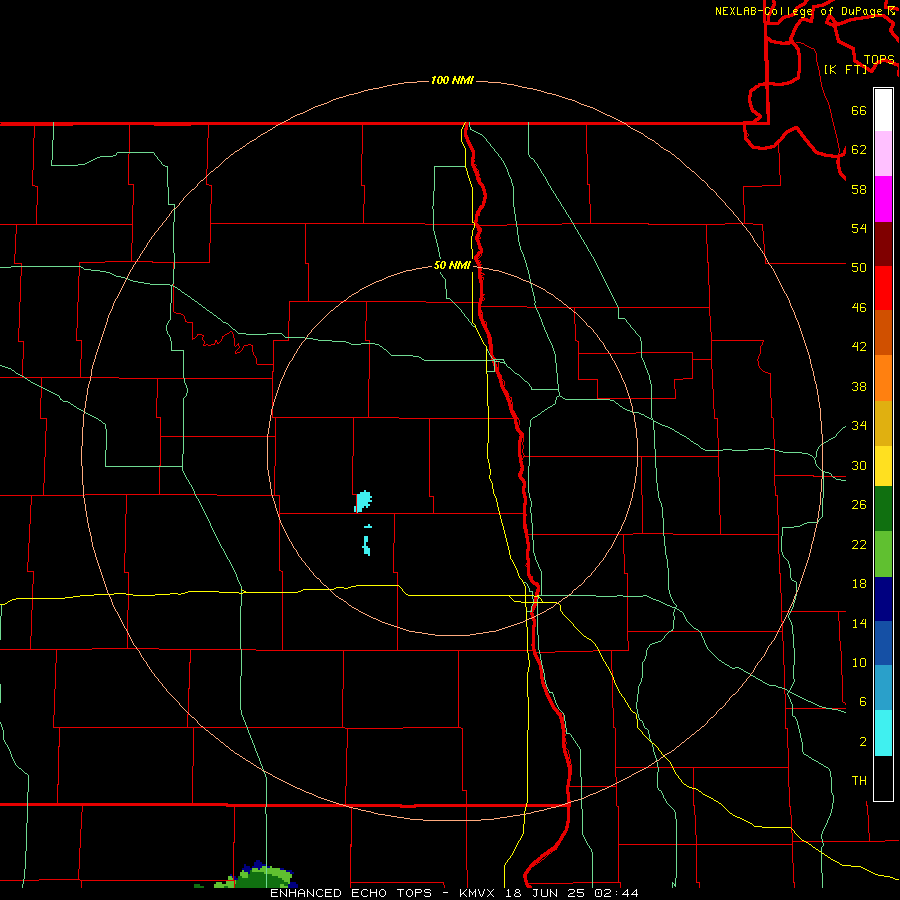
Task: Click the legend value 66
Action: pos(859,110)
